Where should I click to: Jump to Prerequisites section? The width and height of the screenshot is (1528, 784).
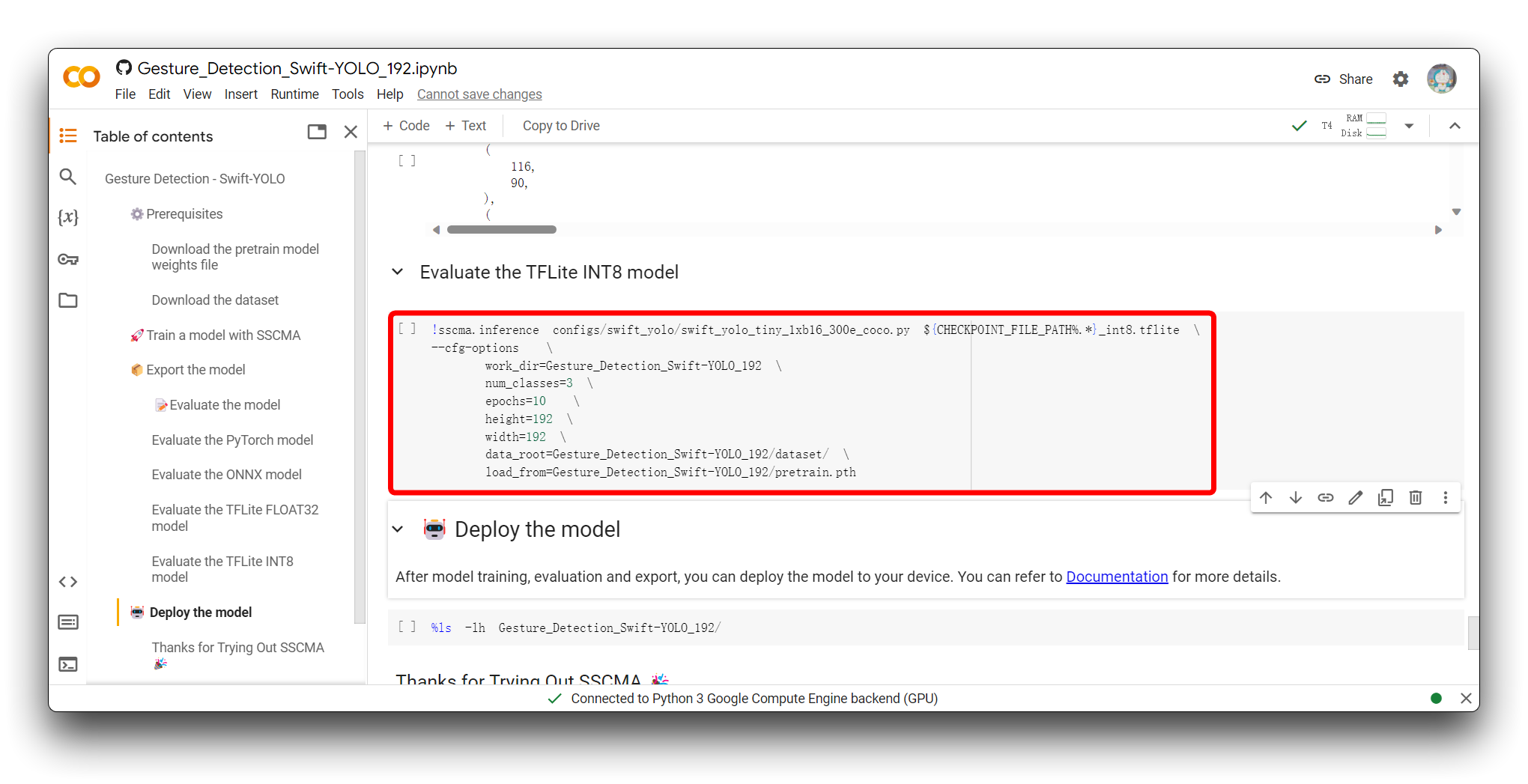point(177,214)
